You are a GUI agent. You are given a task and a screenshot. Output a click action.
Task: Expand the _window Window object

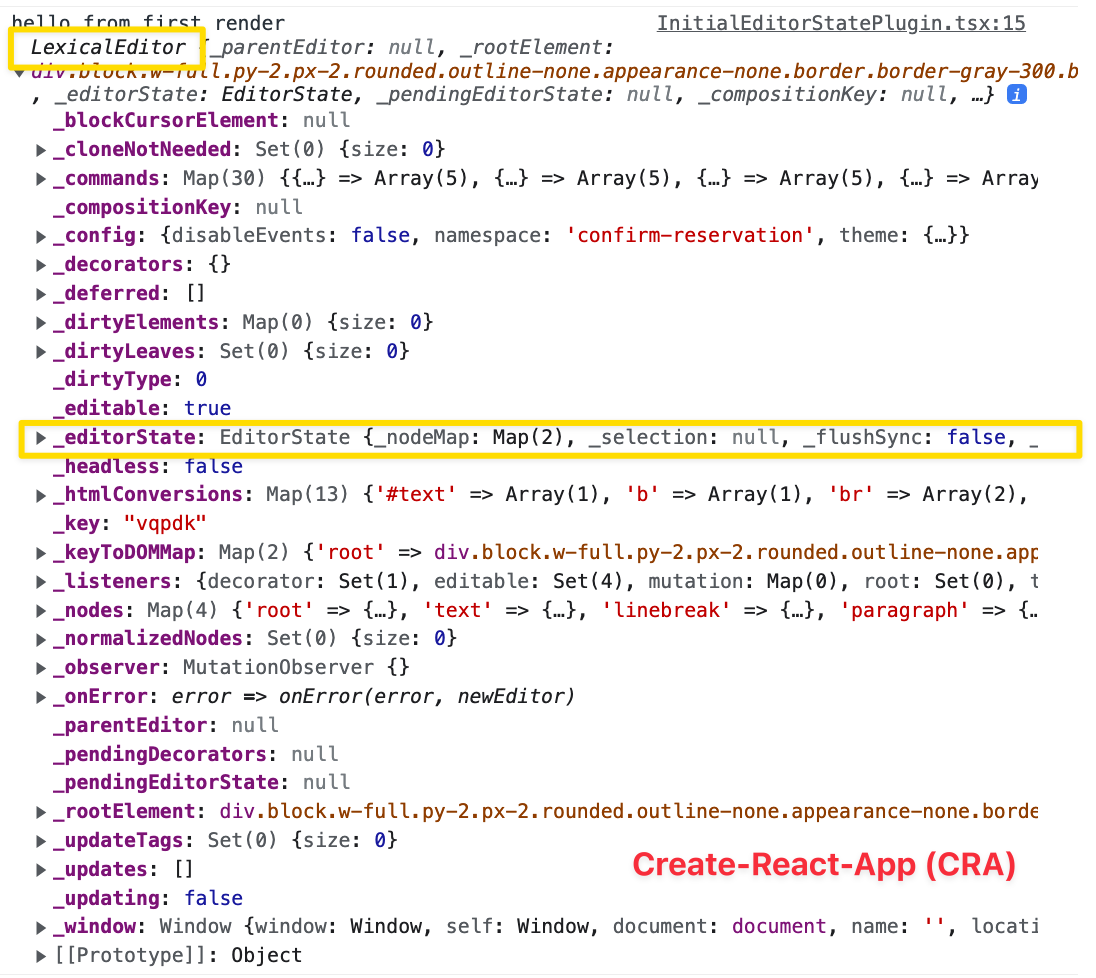click(x=40, y=926)
